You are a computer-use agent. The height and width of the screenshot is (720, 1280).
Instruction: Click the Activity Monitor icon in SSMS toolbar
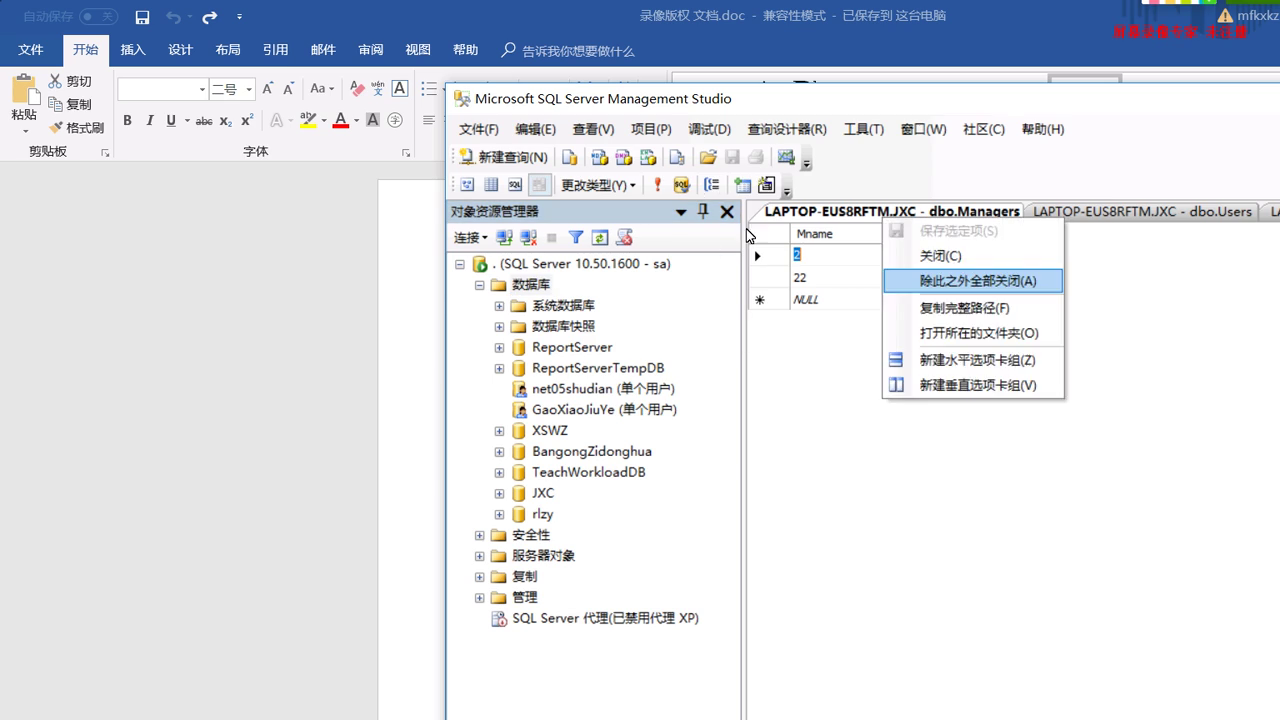point(787,157)
